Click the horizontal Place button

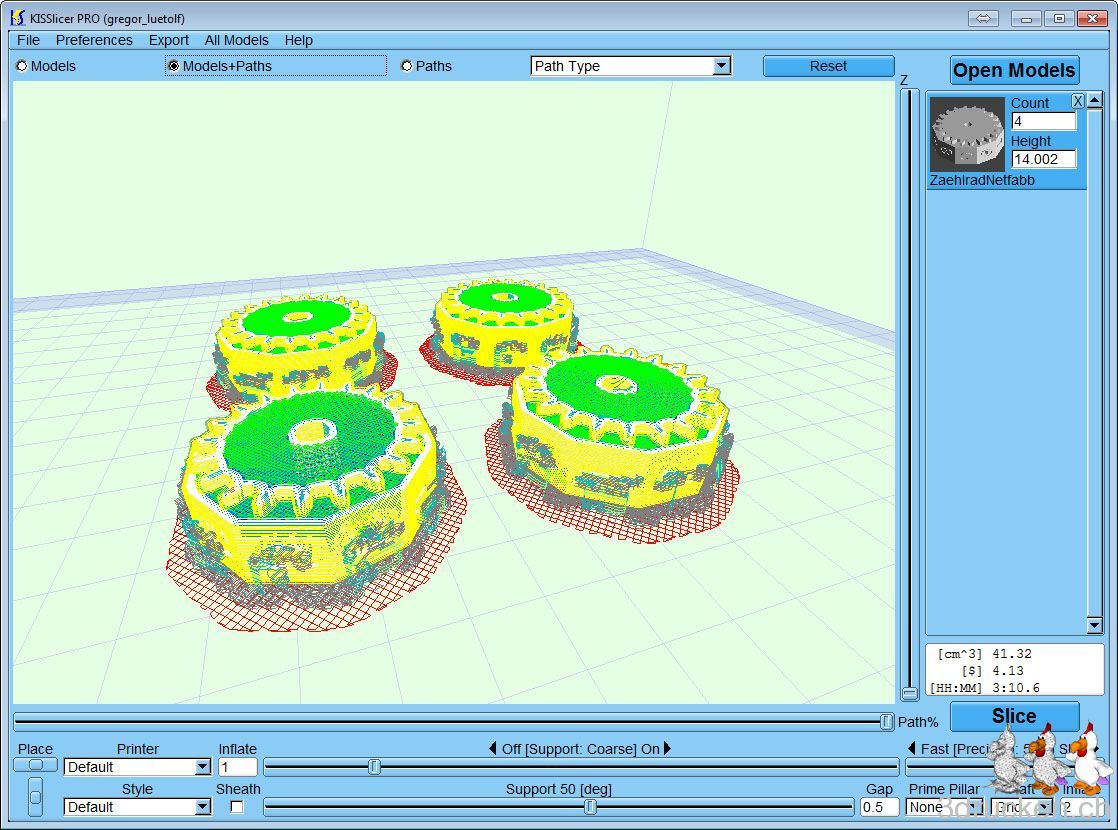tap(35, 765)
